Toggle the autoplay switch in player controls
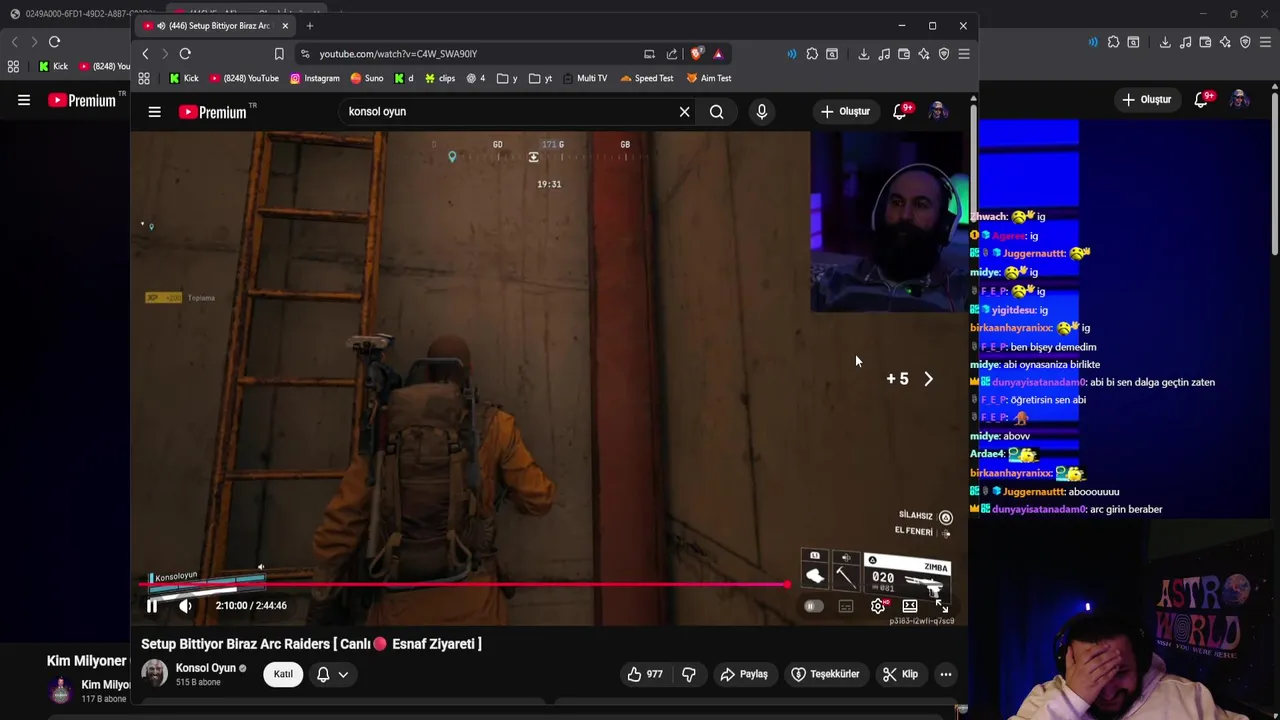This screenshot has width=1280, height=720. point(813,606)
